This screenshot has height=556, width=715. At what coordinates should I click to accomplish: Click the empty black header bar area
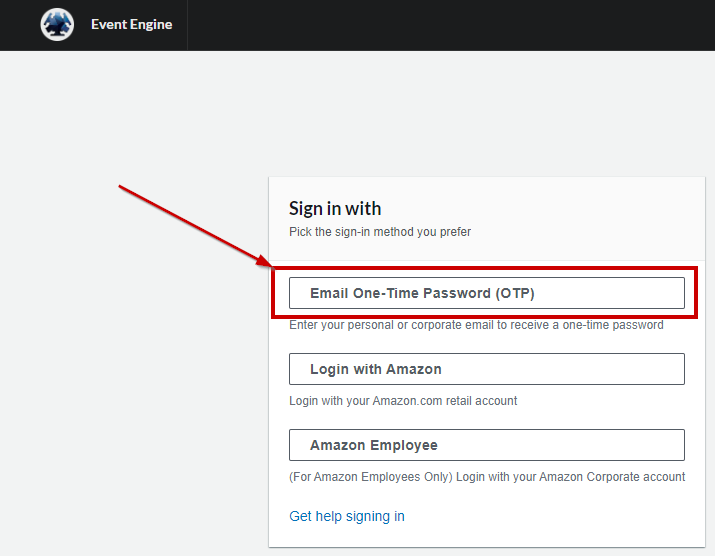coord(451,25)
